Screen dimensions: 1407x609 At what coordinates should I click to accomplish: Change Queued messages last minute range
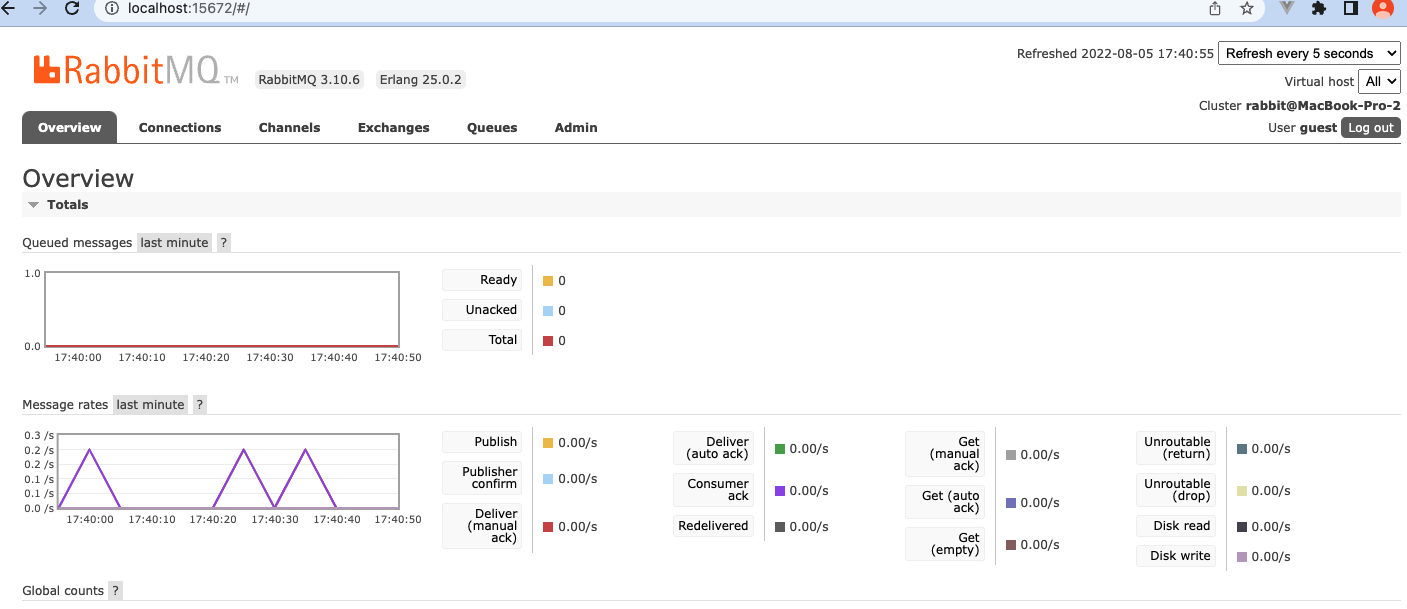pos(175,243)
